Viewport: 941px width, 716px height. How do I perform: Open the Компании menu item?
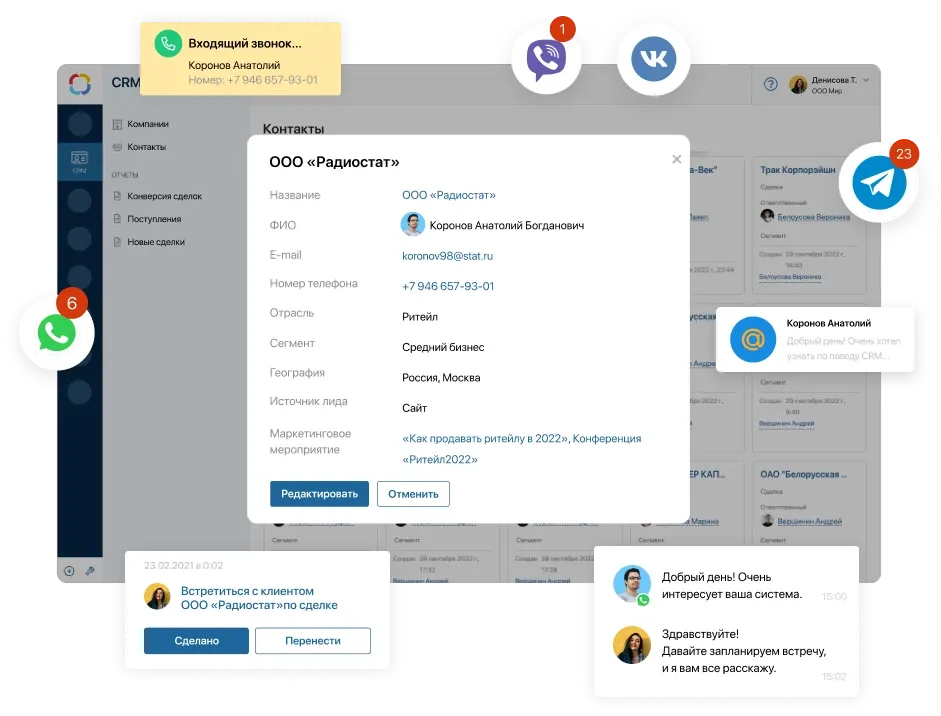[x=147, y=124]
